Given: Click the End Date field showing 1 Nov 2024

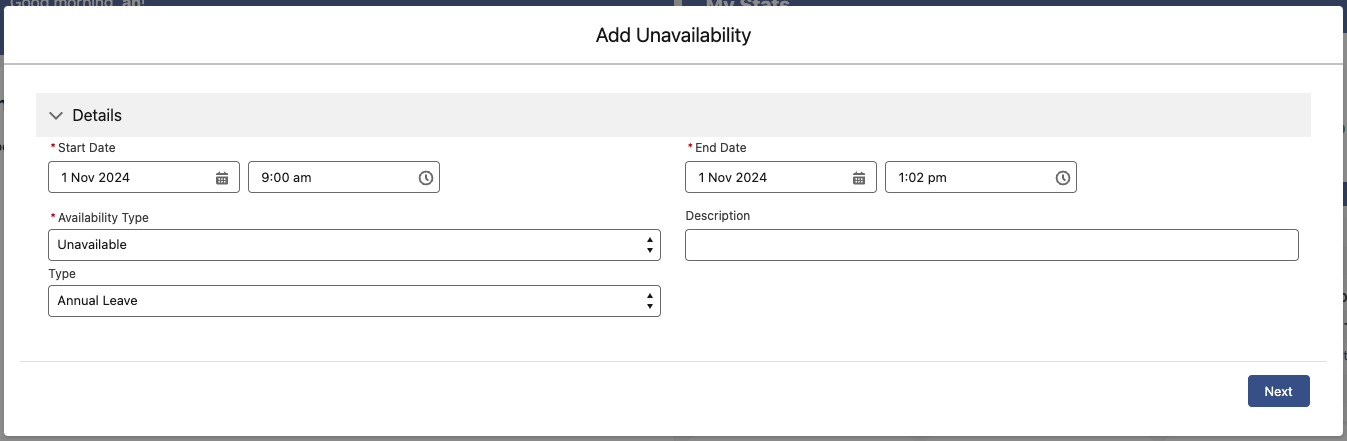Looking at the screenshot, I should 767,178.
